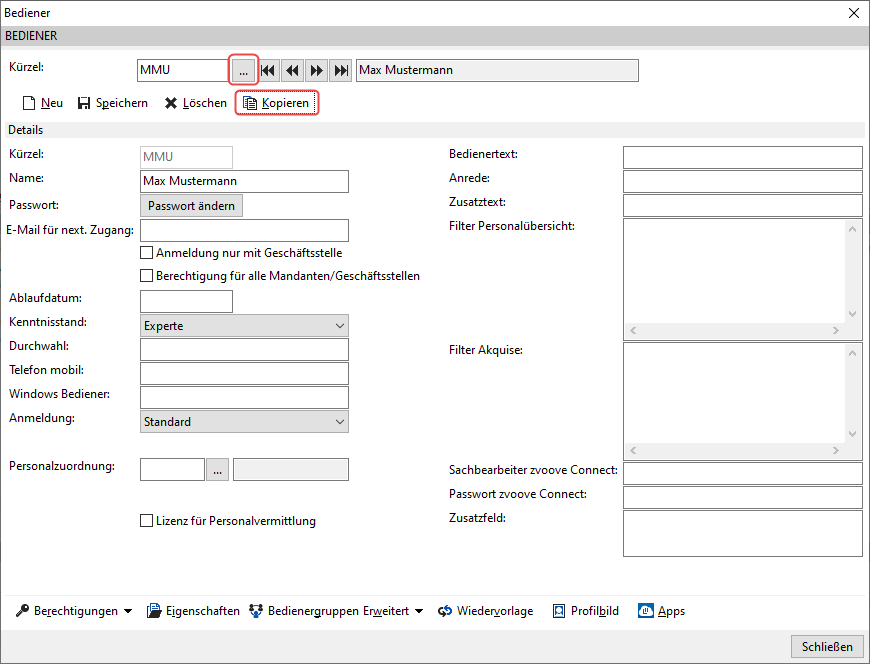Click the Speichern disk icon
870x664 pixels.
click(x=84, y=103)
